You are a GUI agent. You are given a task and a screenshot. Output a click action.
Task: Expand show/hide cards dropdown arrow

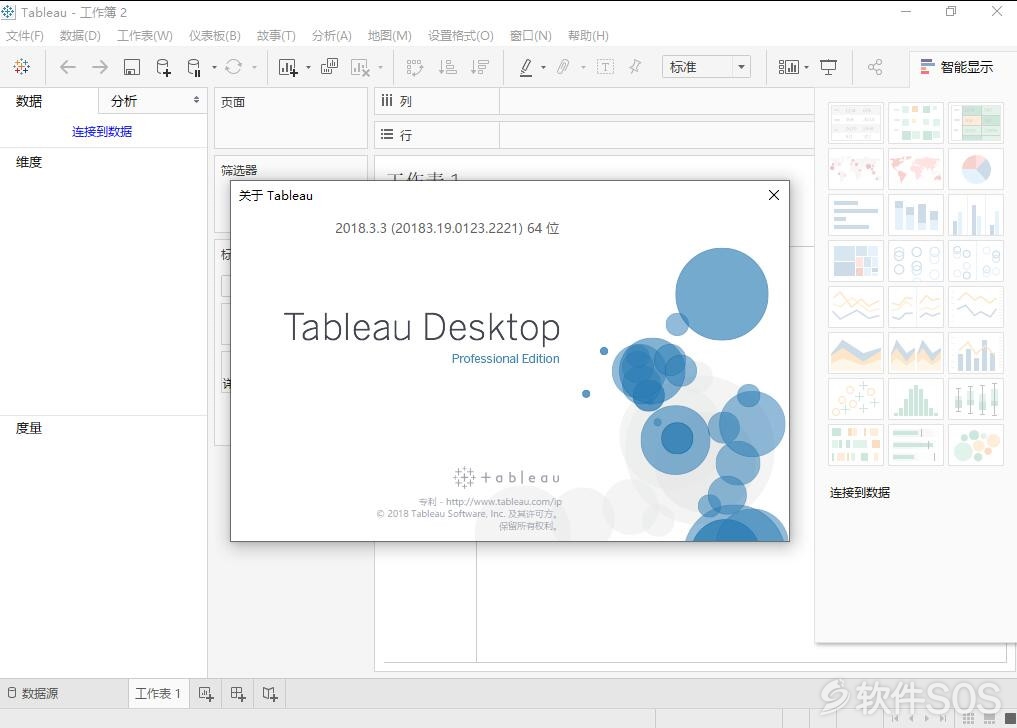pyautogui.click(x=806, y=67)
